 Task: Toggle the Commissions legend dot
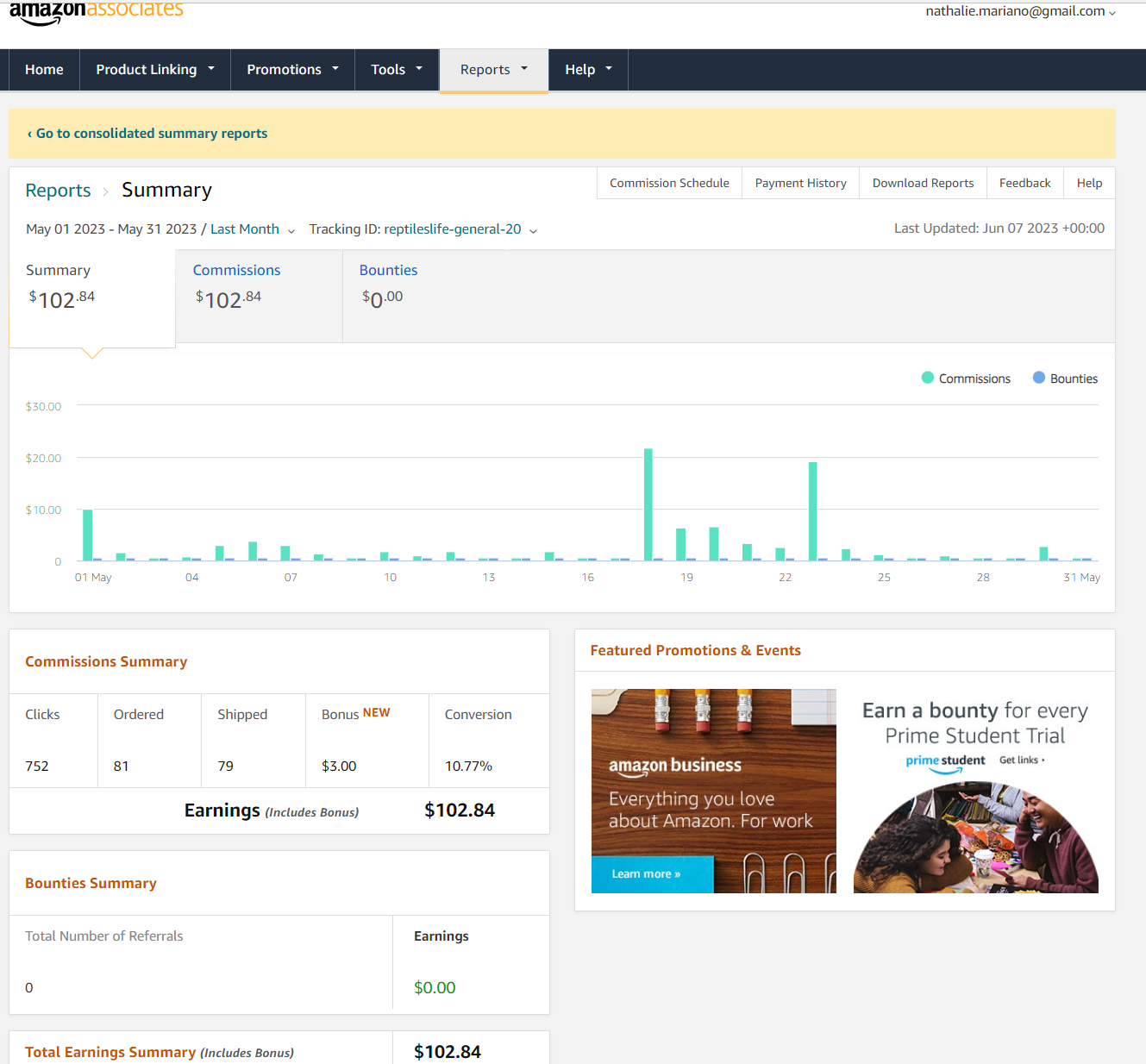[928, 378]
